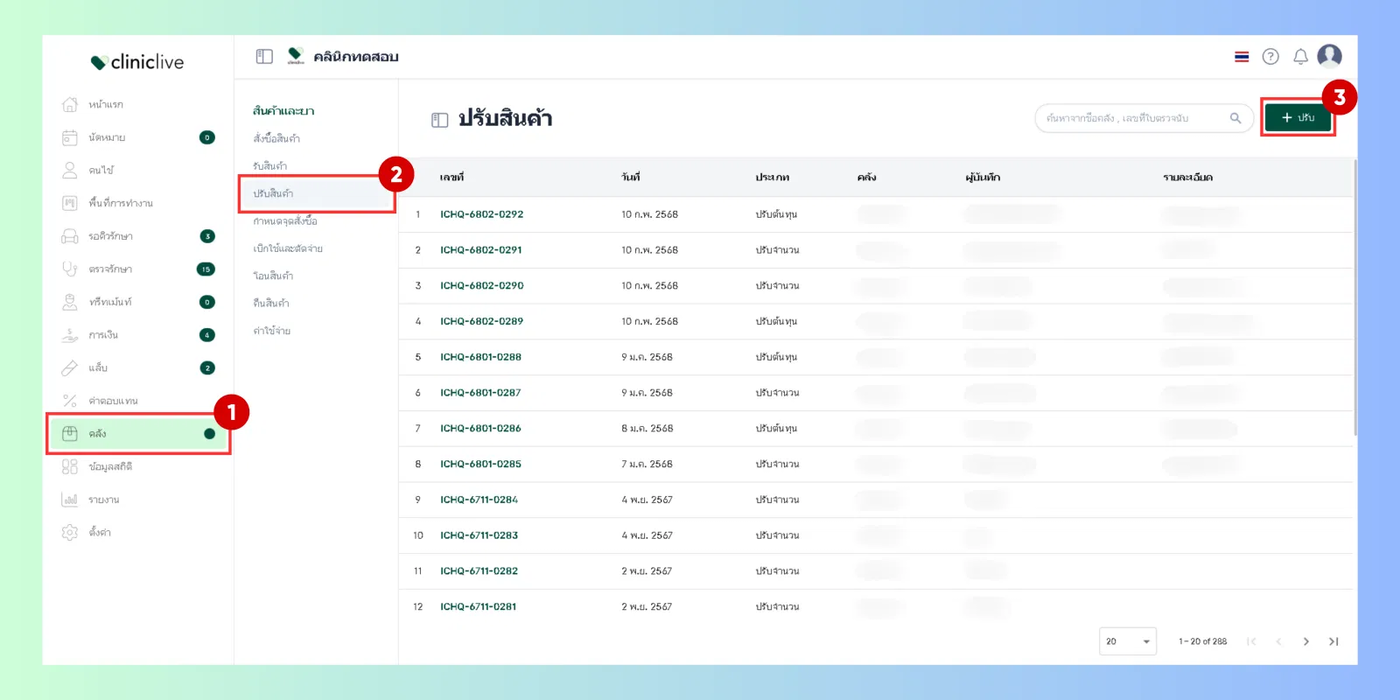Jump to the last page arrow
Image resolution: width=1400 pixels, height=700 pixels.
pos(1333,642)
